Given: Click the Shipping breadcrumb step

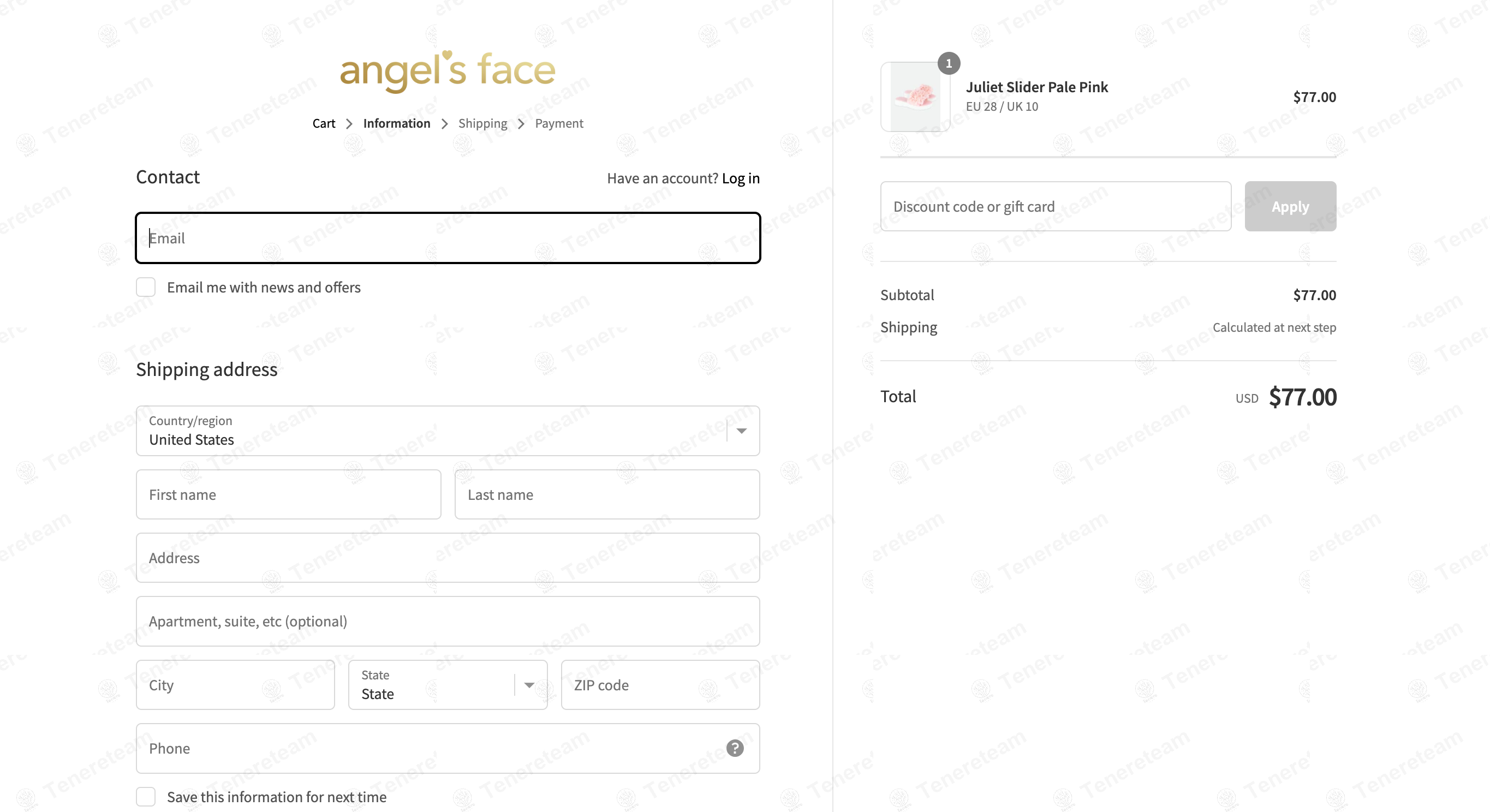Looking at the screenshot, I should pyautogui.click(x=482, y=123).
